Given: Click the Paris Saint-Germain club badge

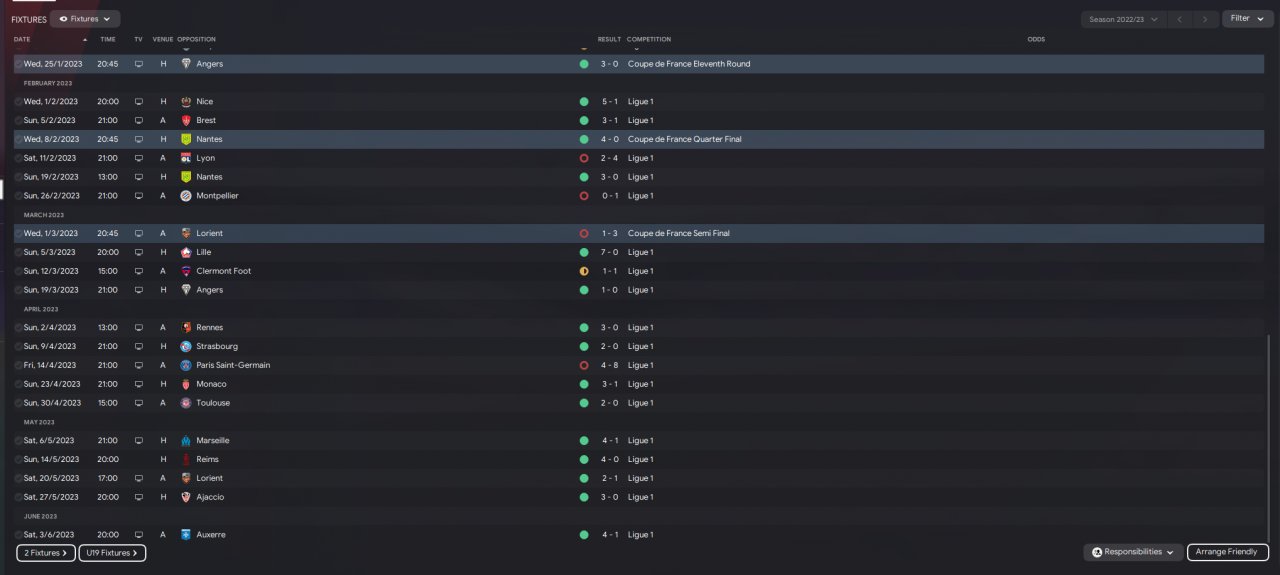Looking at the screenshot, I should coord(185,365).
